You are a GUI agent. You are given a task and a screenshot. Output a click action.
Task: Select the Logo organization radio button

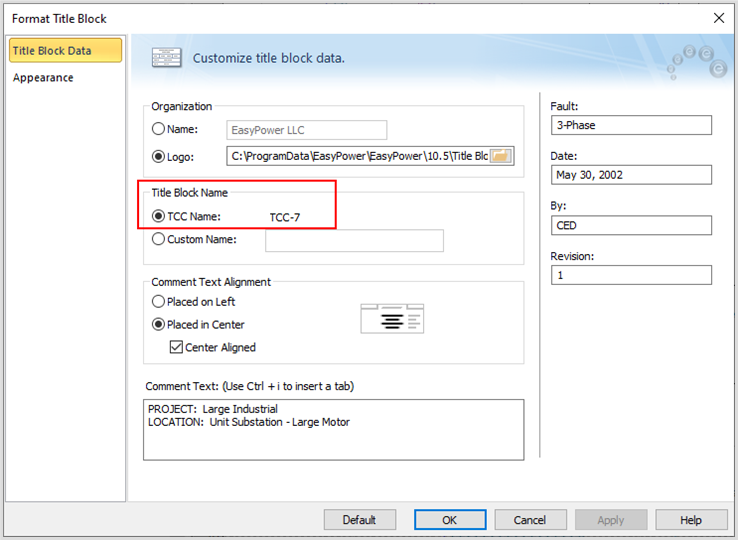(x=158, y=156)
